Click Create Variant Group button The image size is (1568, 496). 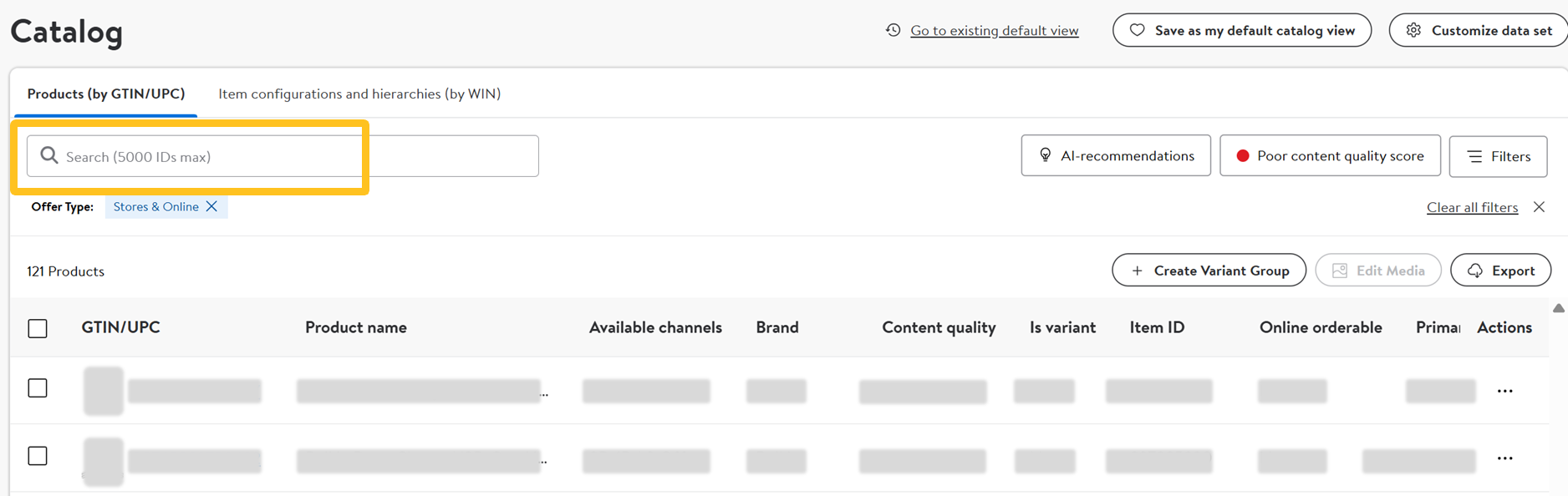[1209, 271]
